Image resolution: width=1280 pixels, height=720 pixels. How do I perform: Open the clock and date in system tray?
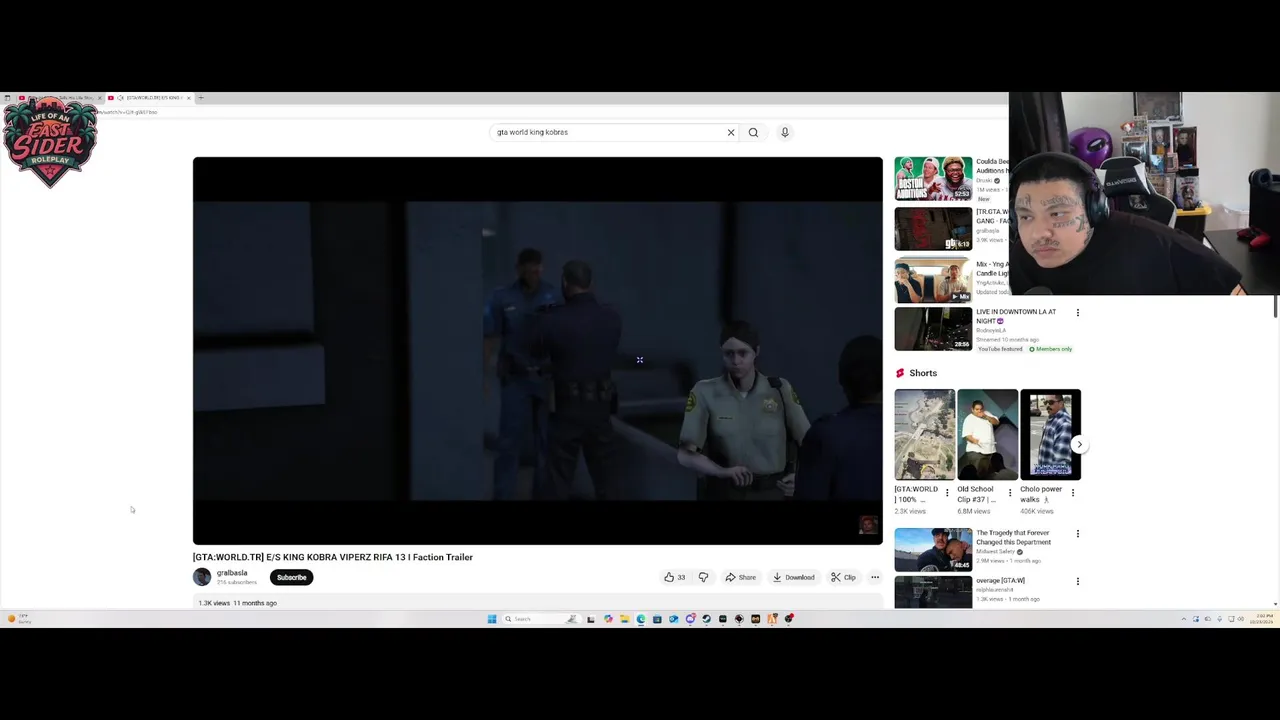(1262, 619)
